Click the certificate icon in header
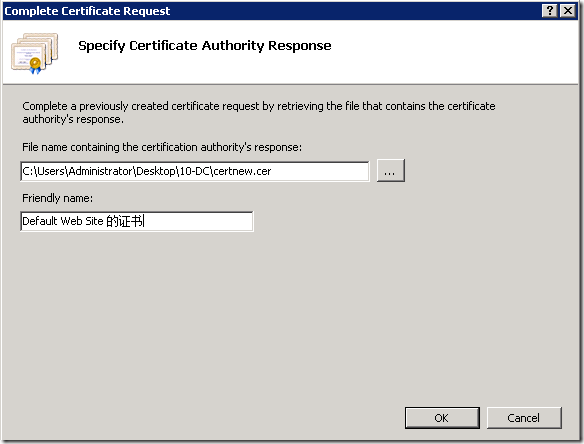This screenshot has width=584, height=444. point(35,53)
